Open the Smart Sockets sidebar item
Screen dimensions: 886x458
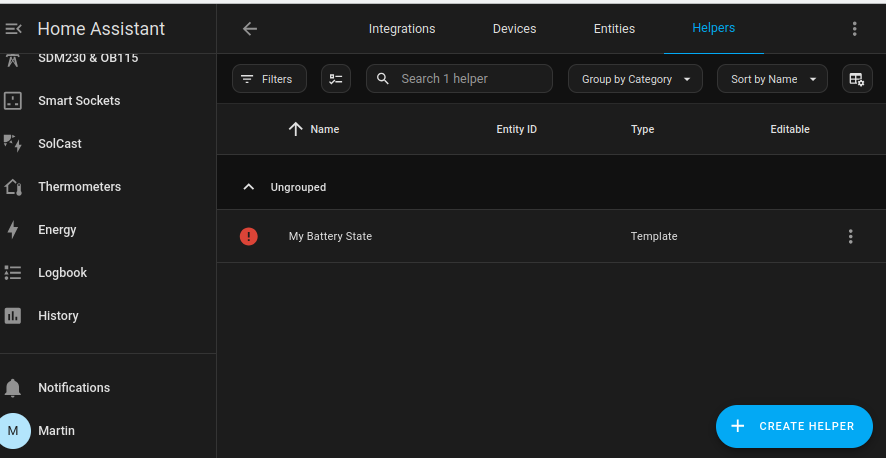[x=108, y=101]
